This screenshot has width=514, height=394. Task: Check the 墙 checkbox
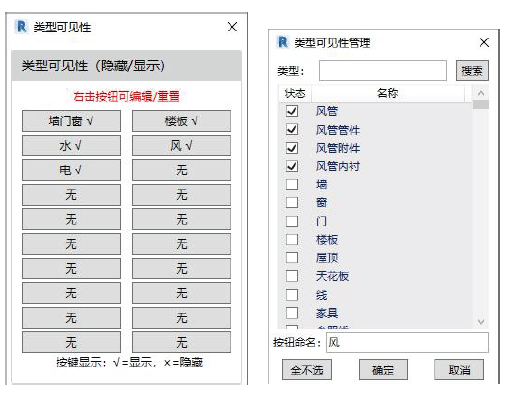coord(292,184)
